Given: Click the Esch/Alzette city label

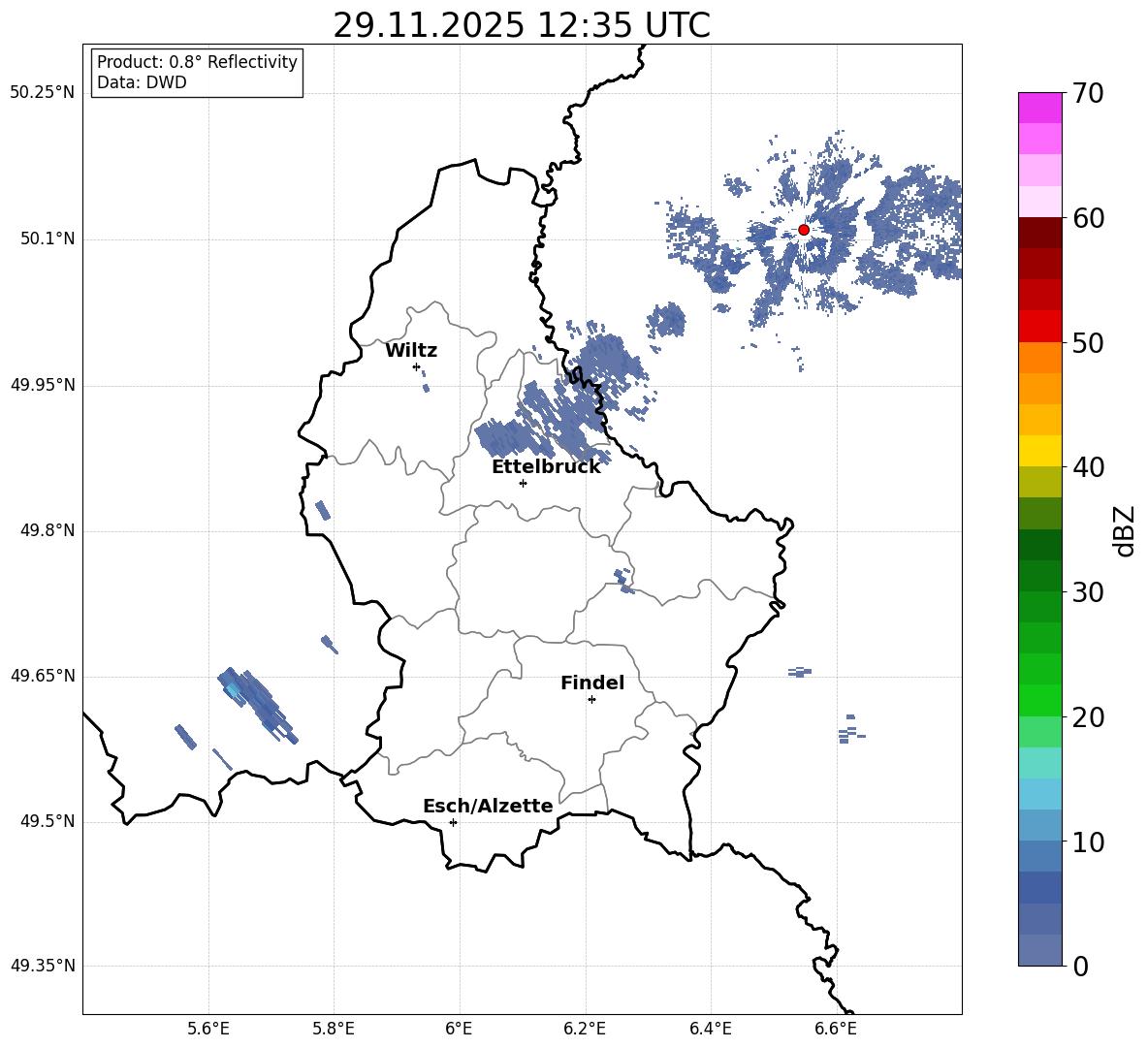Looking at the screenshot, I should click(488, 806).
